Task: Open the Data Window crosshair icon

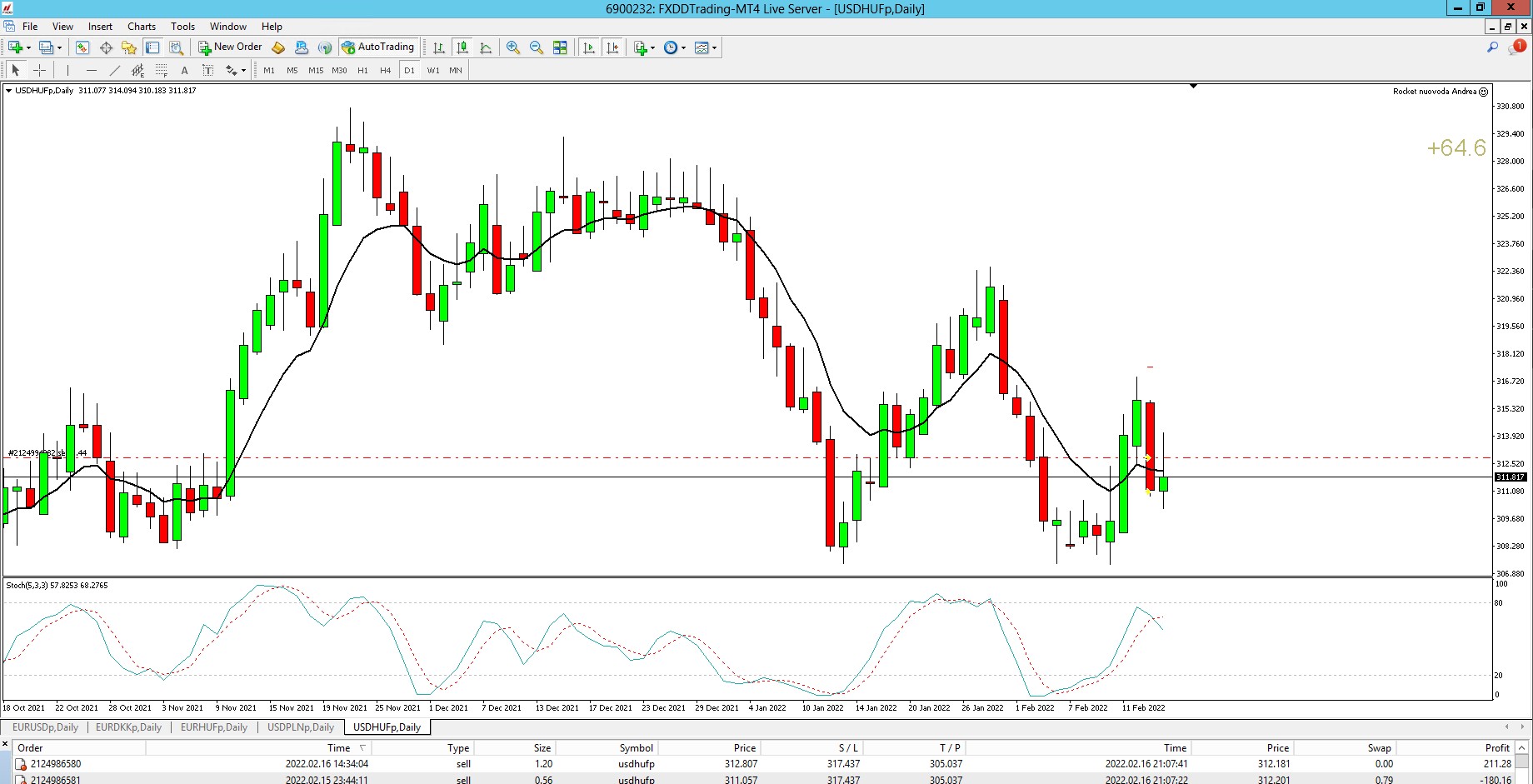Action: (106, 47)
